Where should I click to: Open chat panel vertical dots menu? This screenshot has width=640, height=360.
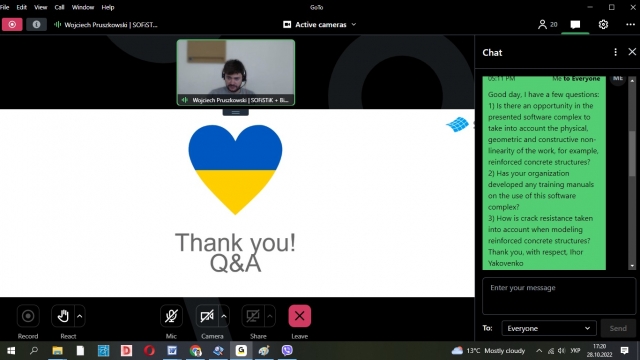click(616, 52)
